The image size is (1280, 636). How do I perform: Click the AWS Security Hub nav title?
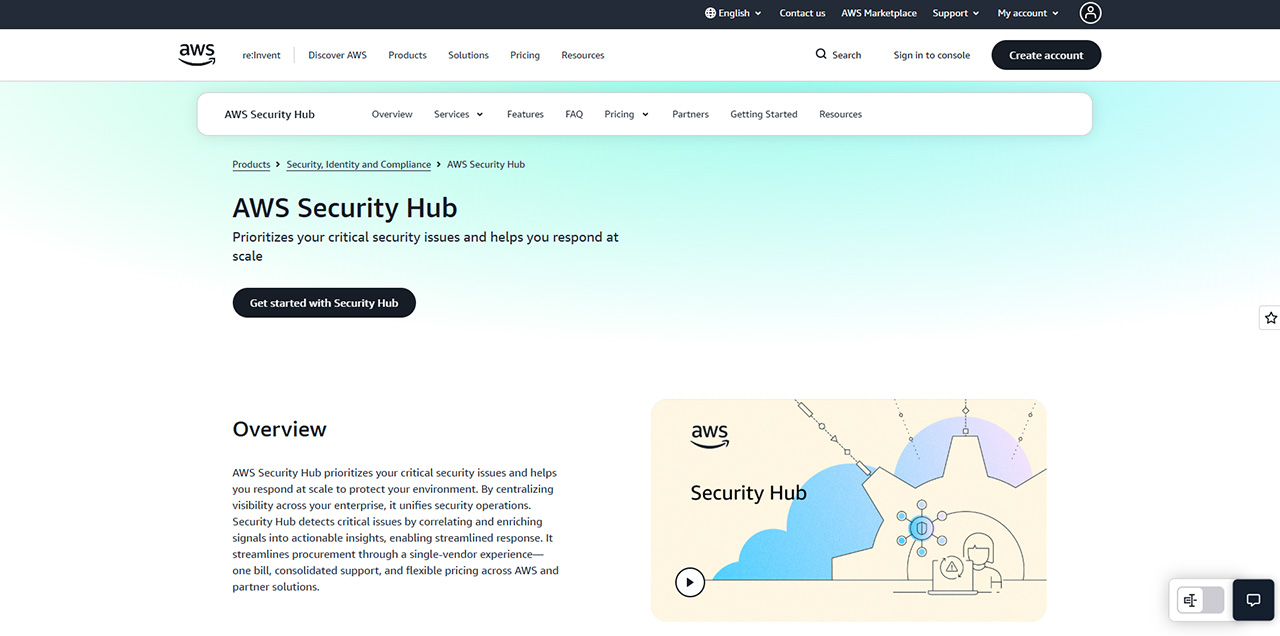point(270,114)
